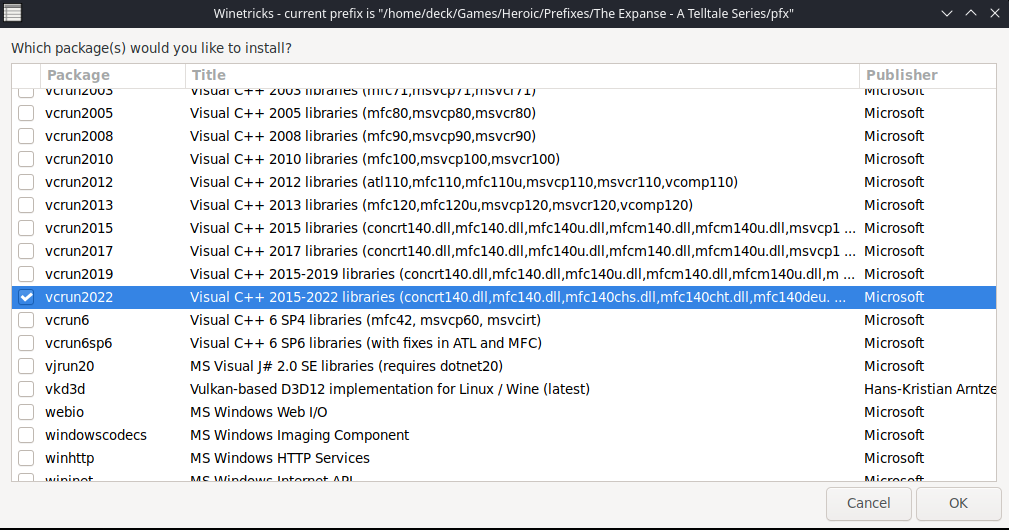The image size is (1009, 530).
Task: Select the 'Visual C++ 2015-2019 libraries' title
Action: point(523,274)
